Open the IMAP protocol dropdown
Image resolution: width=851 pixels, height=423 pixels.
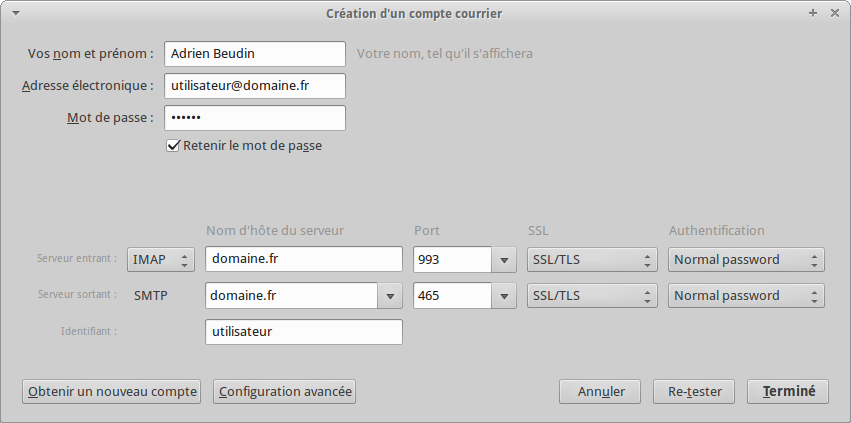point(161,260)
